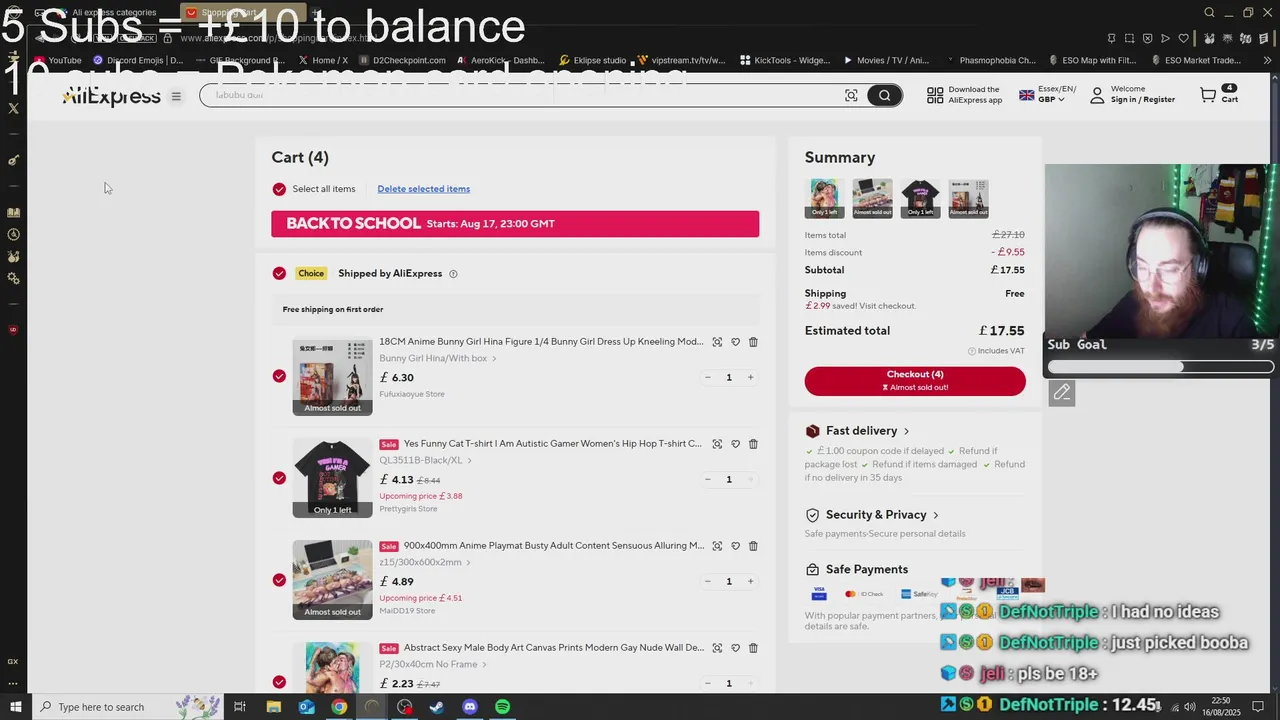
Task: Delete Funny Cat T-shirt from cart
Action: point(753,444)
